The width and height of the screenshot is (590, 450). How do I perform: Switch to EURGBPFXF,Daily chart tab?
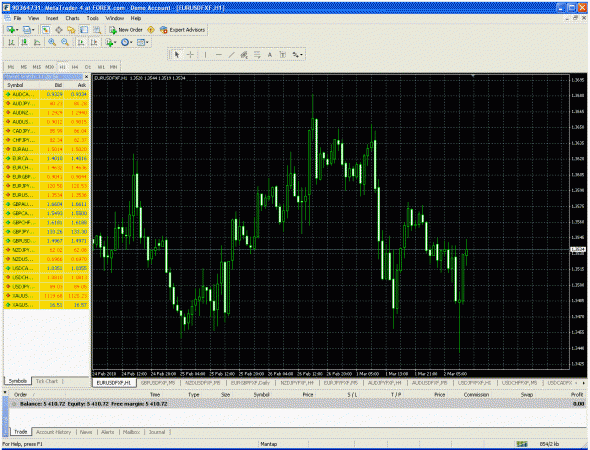click(x=250, y=383)
